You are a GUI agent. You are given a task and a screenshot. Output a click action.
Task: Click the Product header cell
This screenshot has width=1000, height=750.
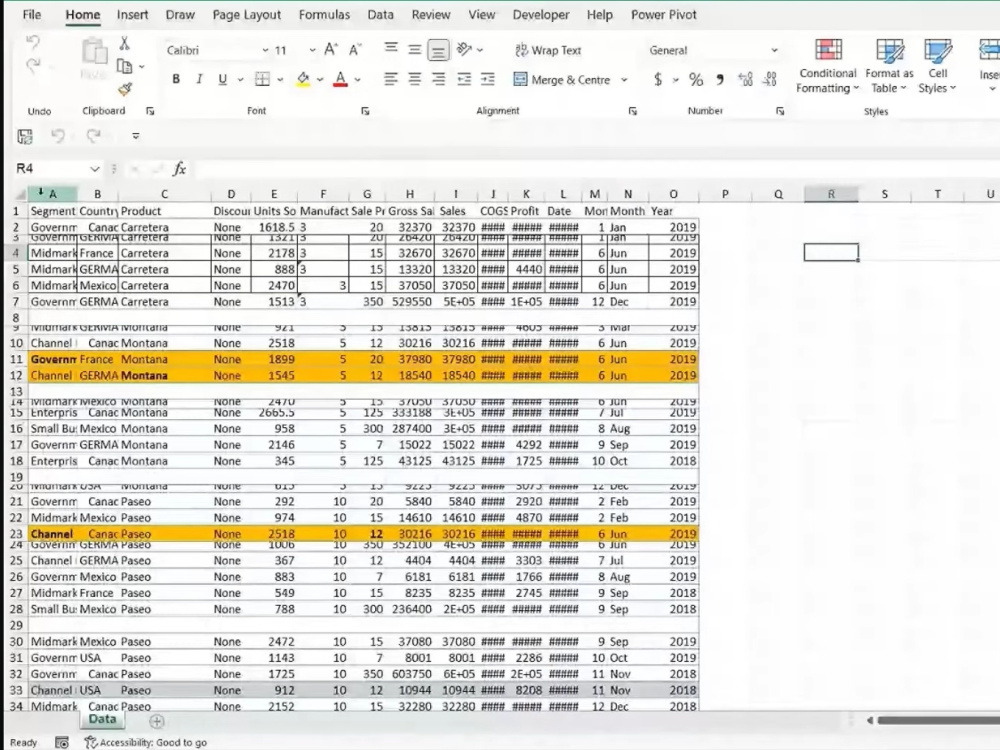pyautogui.click(x=164, y=211)
